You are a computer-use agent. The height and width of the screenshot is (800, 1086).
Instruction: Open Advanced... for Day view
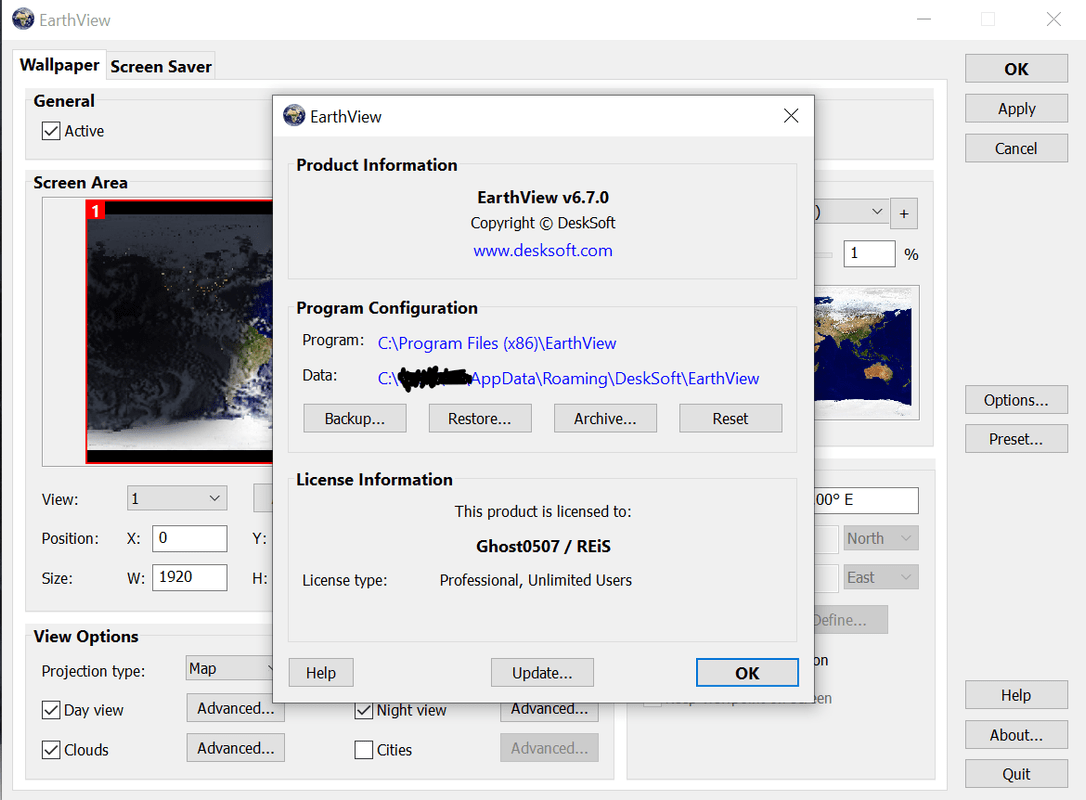pos(235,708)
